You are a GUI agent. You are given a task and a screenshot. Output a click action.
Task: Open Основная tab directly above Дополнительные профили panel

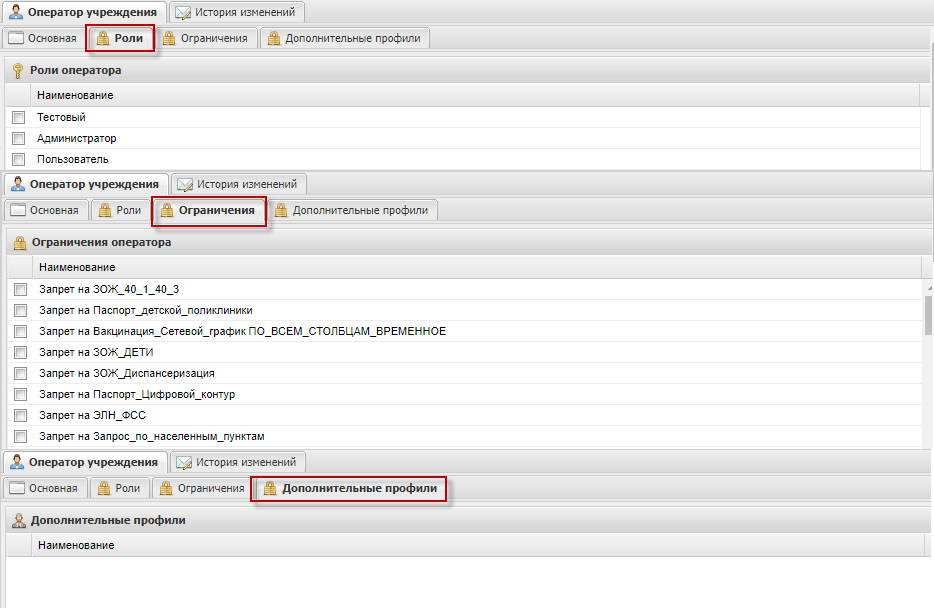pyautogui.click(x=43, y=489)
